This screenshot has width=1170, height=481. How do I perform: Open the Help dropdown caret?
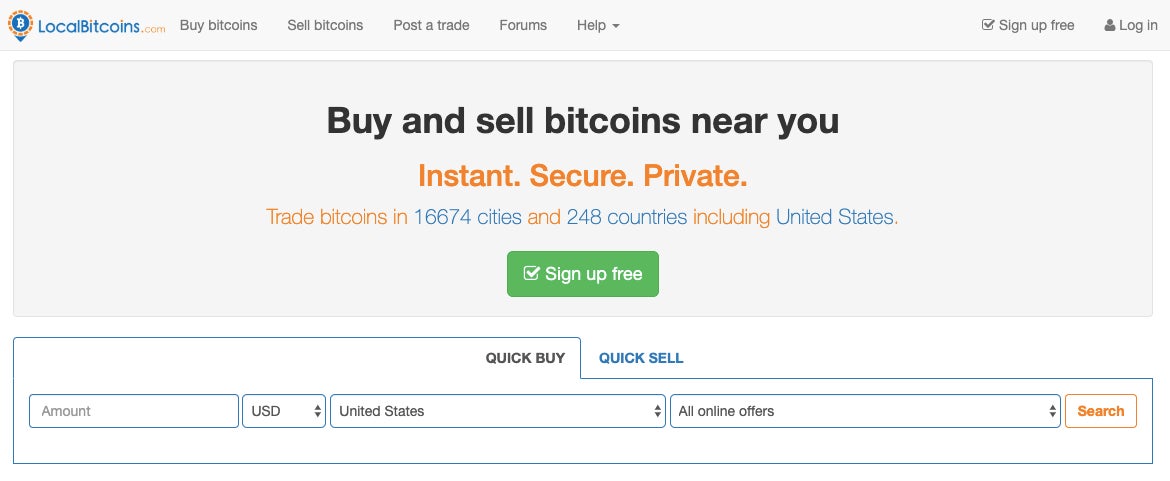[616, 26]
